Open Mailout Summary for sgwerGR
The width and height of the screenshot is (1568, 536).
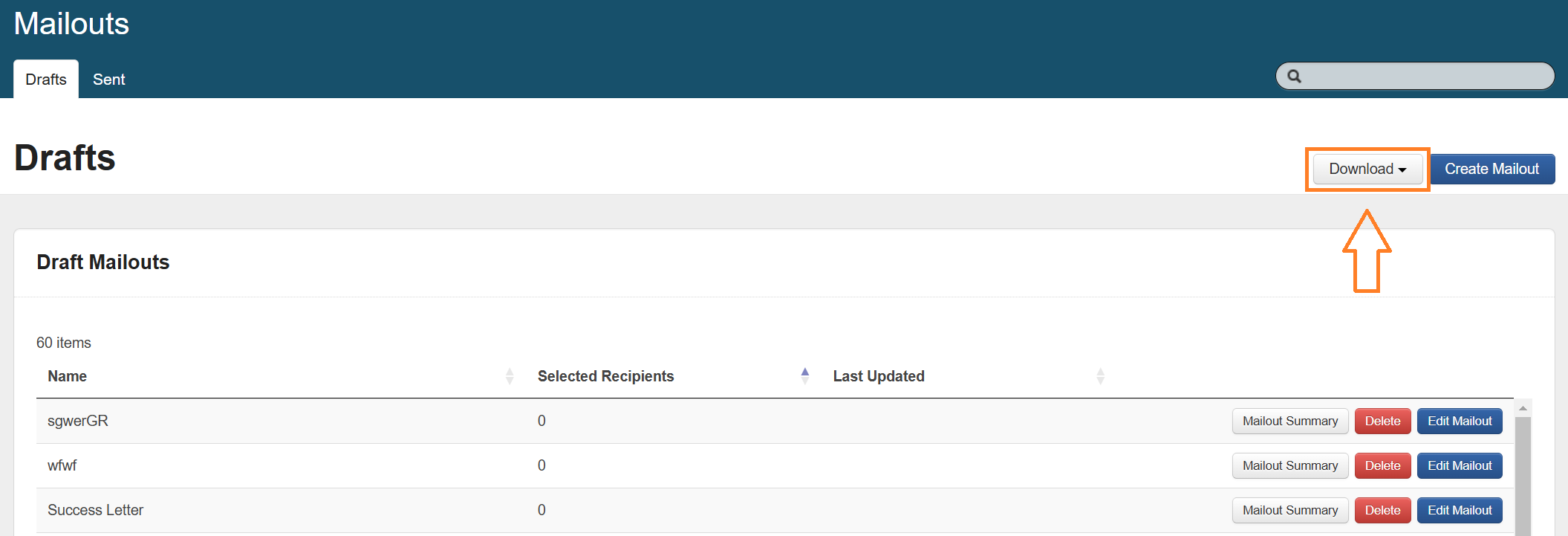[1289, 422]
